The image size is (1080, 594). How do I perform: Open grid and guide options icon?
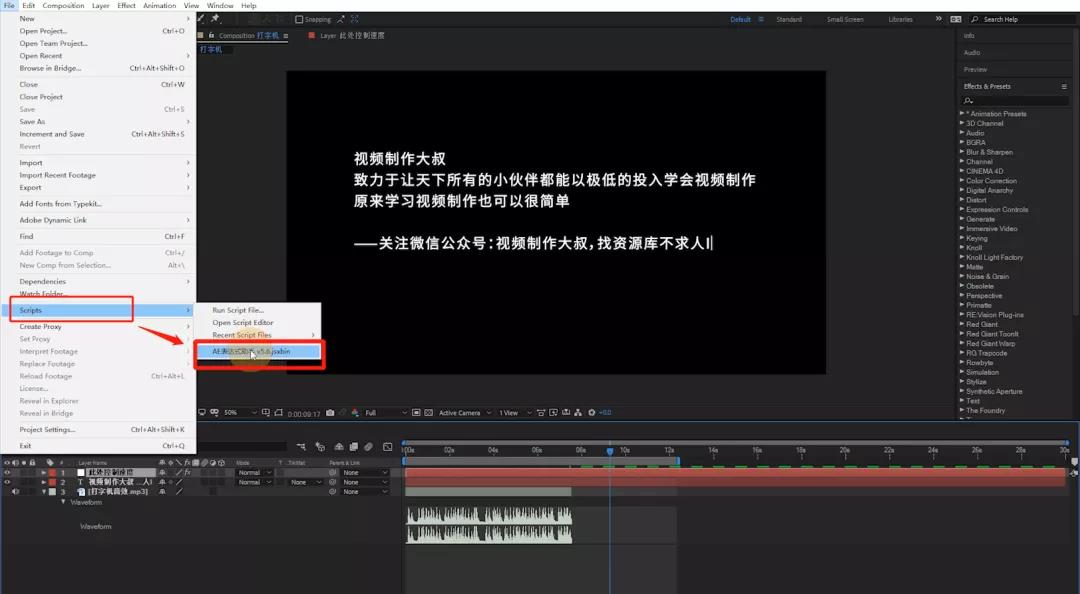(x=266, y=412)
